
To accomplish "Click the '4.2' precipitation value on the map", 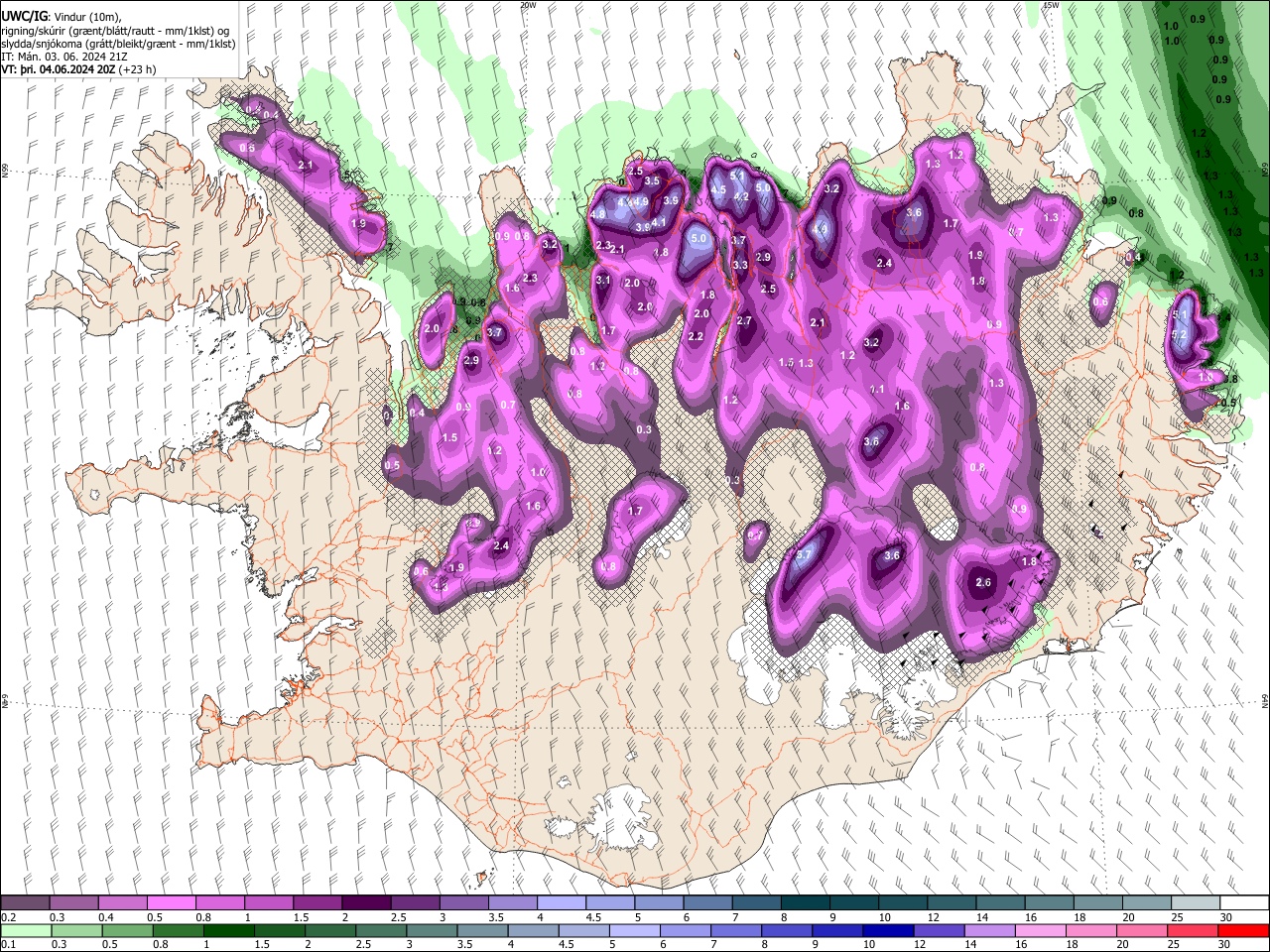I will 740,196.
